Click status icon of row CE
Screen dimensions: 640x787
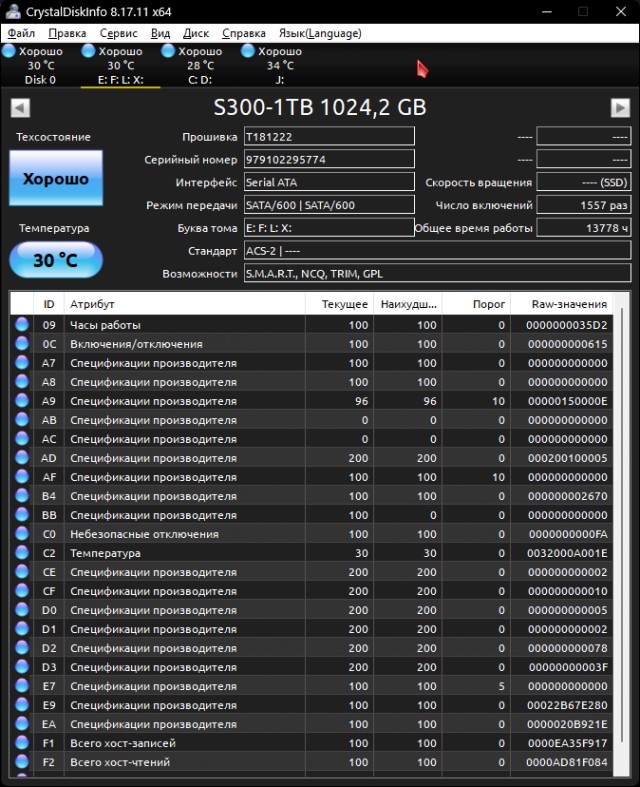[x=22, y=572]
